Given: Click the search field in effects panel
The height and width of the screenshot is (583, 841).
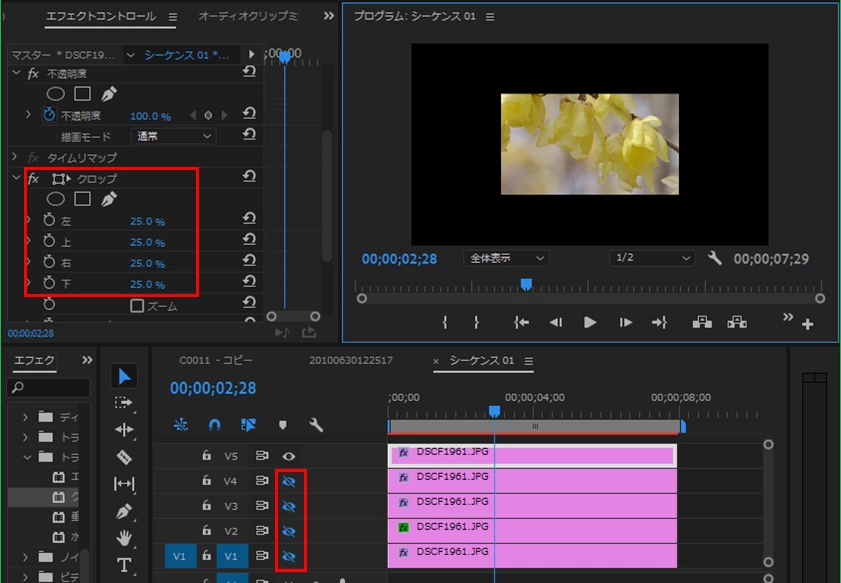Looking at the screenshot, I should point(48,387).
